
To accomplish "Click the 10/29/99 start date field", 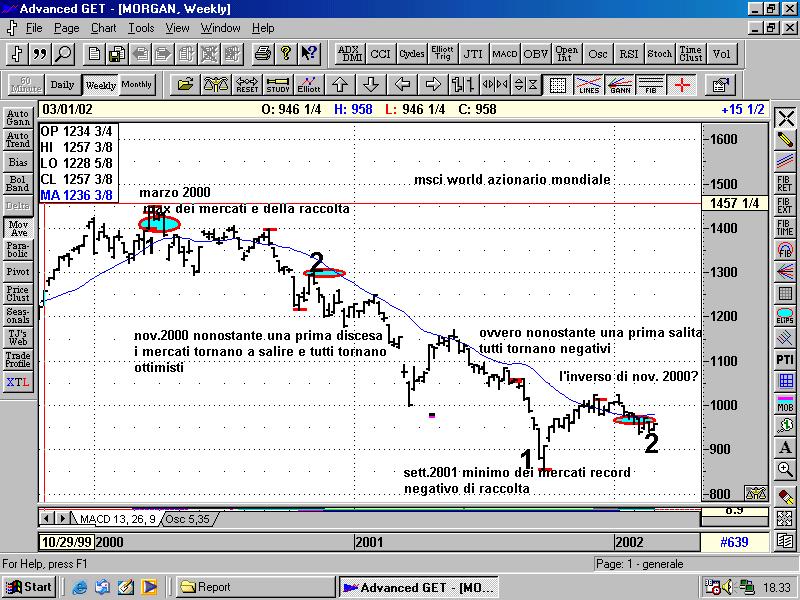I will point(66,542).
